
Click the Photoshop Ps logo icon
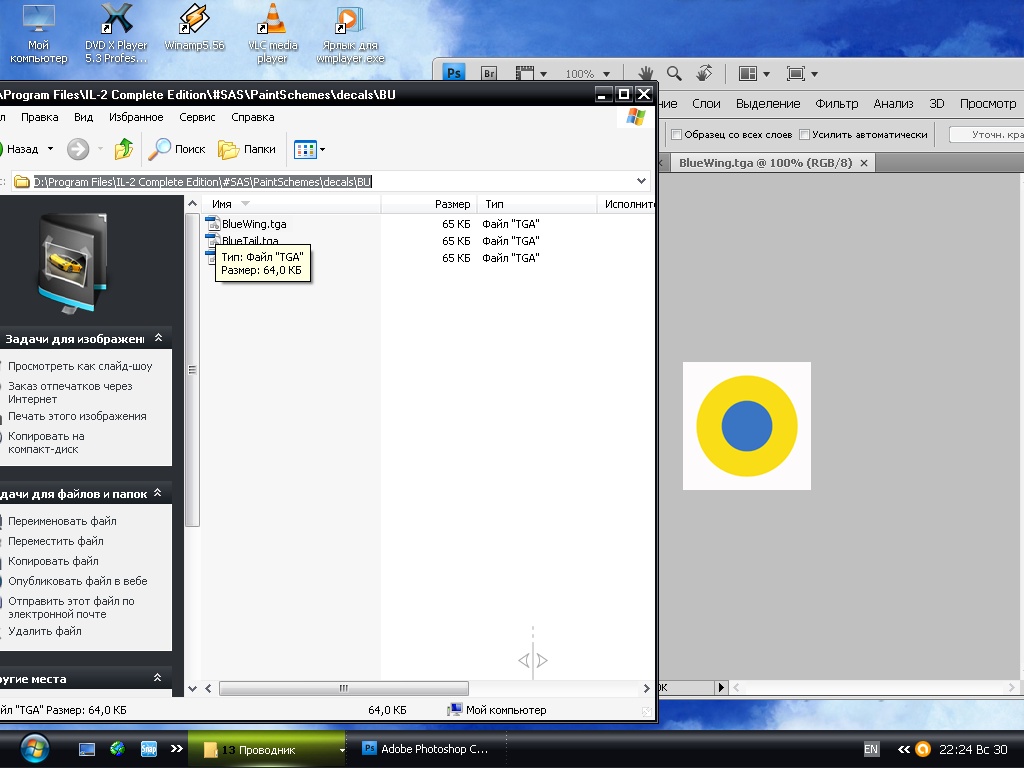[454, 73]
